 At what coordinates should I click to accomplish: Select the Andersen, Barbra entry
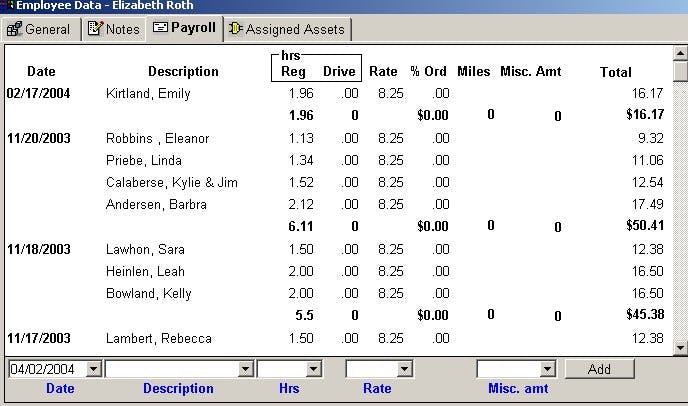point(156,205)
